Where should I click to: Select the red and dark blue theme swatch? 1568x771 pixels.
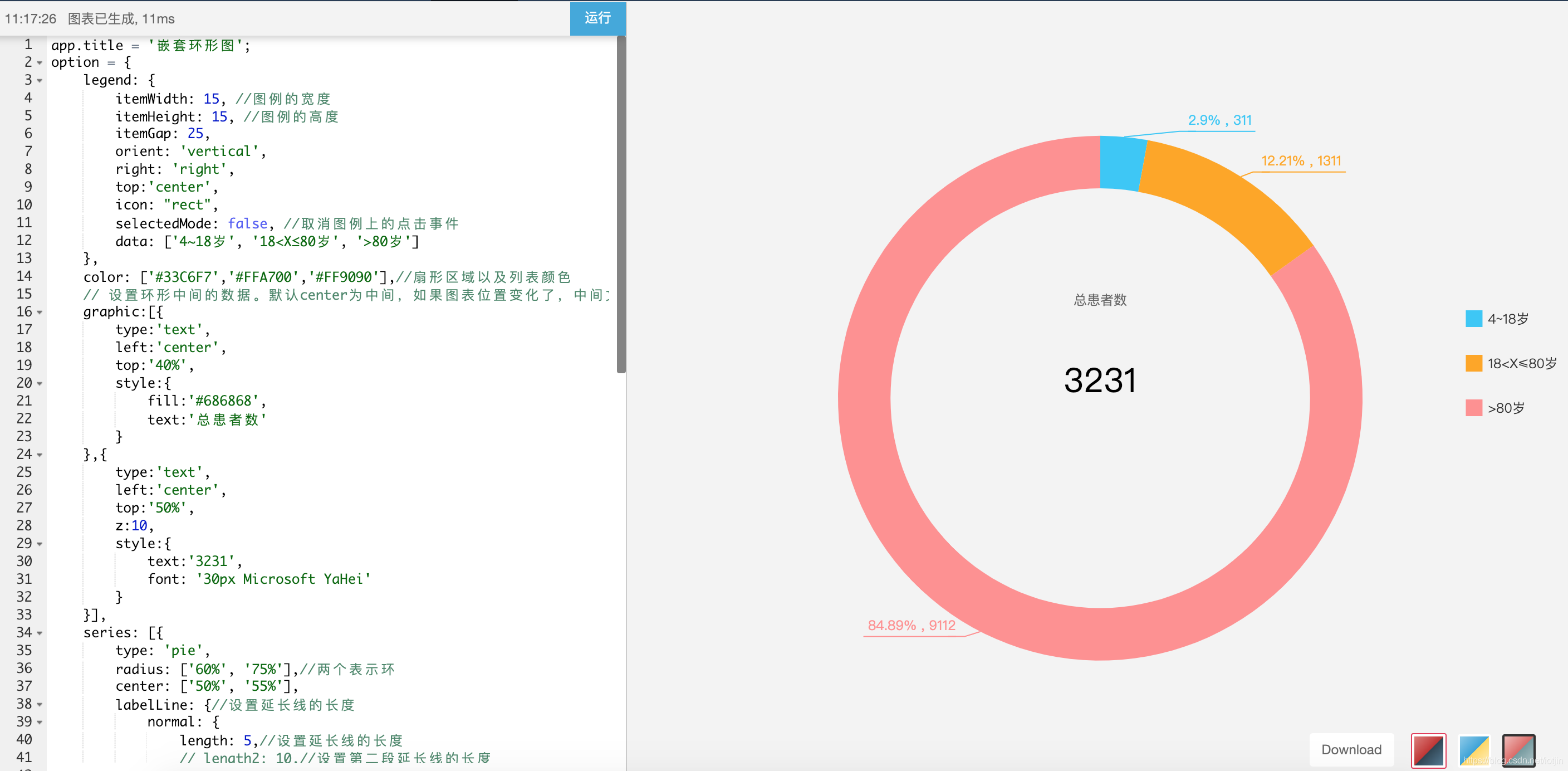pos(1428,750)
